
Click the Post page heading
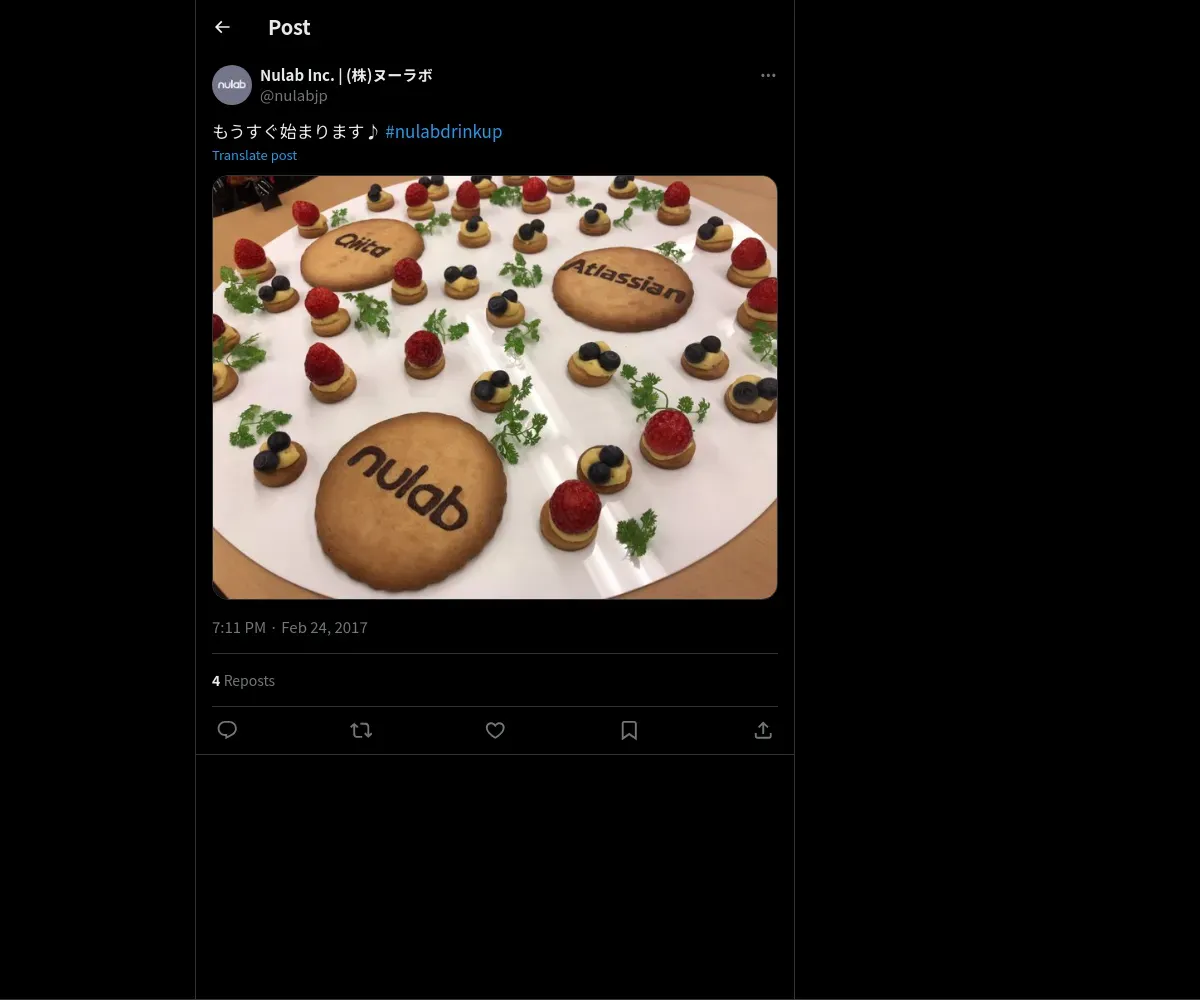[289, 28]
